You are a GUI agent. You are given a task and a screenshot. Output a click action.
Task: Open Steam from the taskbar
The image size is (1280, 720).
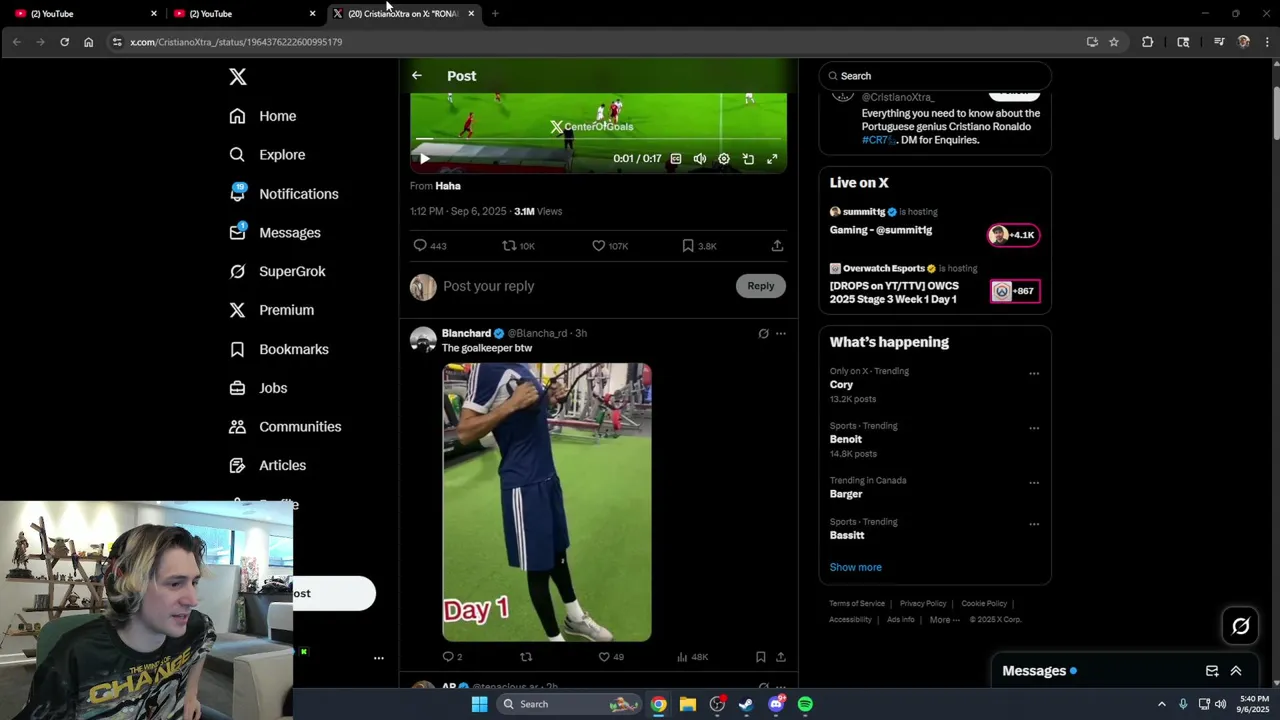(x=746, y=704)
